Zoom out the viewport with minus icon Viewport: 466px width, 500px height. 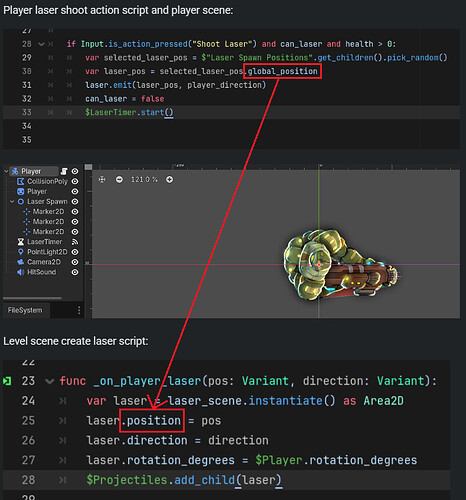pyautogui.click(x=119, y=180)
